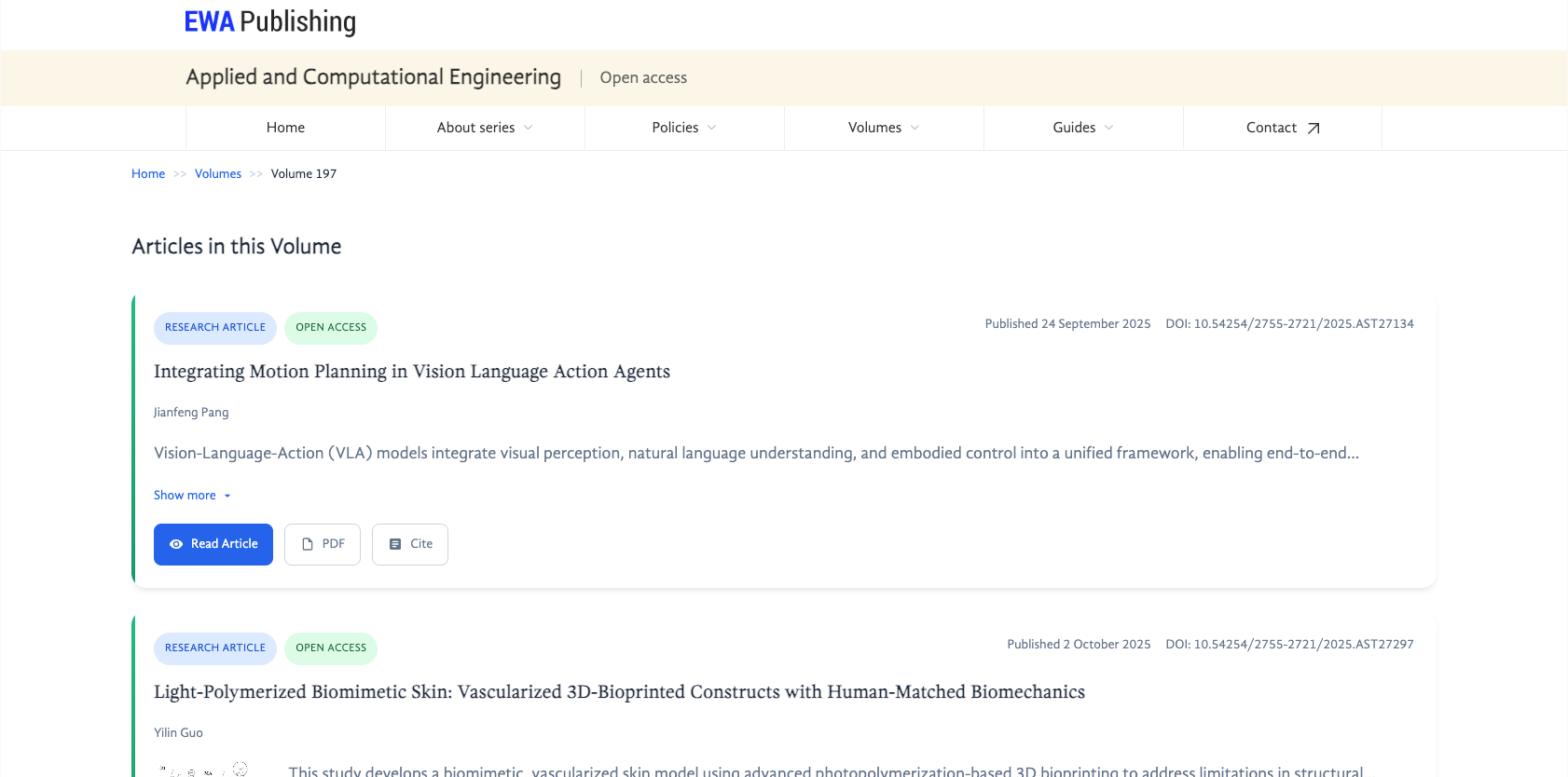Expand the Volumes dropdown chevron
Viewport: 1568px width, 777px height.
(x=915, y=128)
